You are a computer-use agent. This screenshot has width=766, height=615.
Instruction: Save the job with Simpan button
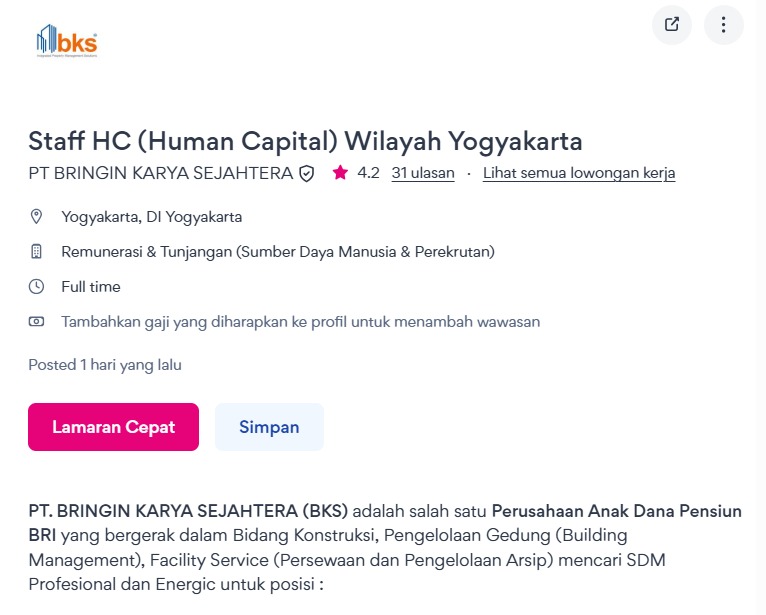point(269,427)
